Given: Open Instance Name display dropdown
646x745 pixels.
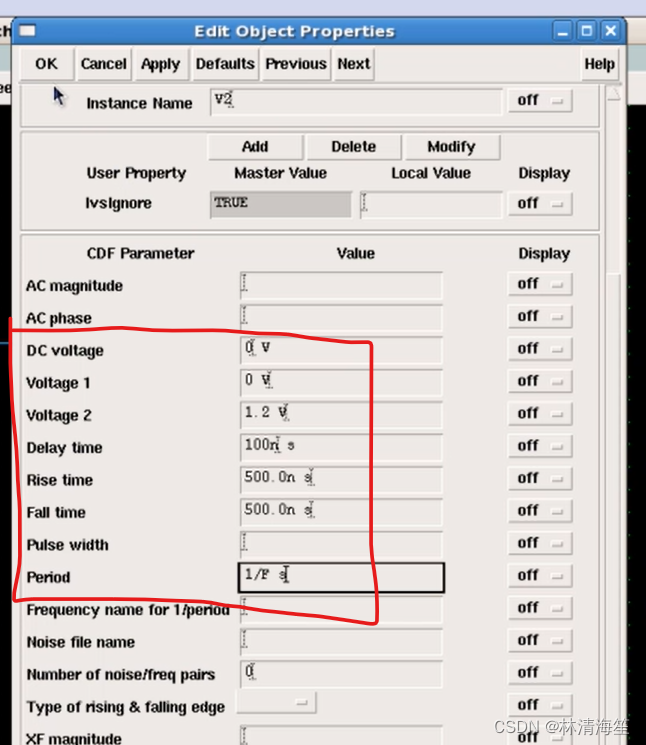Looking at the screenshot, I should (x=540, y=101).
